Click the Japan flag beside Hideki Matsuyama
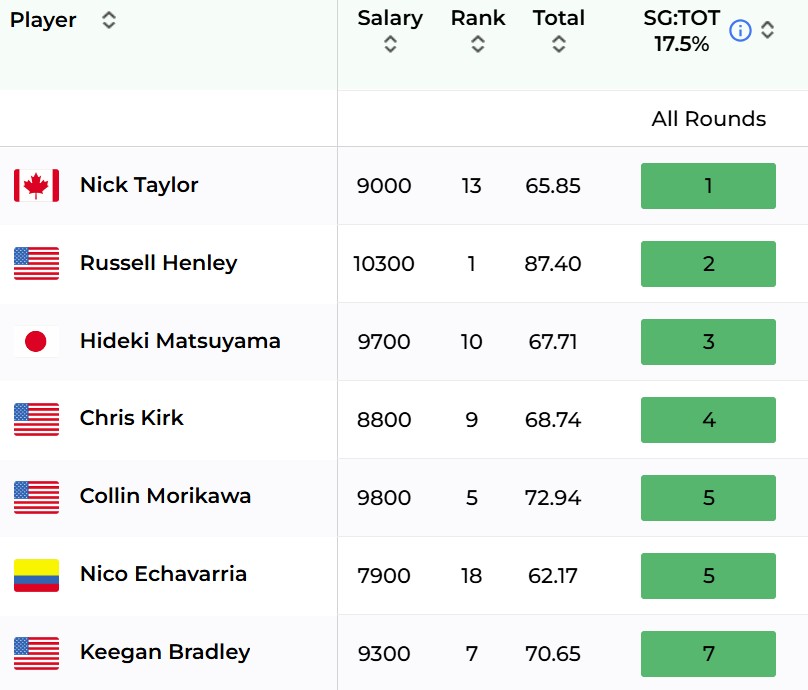The image size is (808, 690). click(36, 341)
